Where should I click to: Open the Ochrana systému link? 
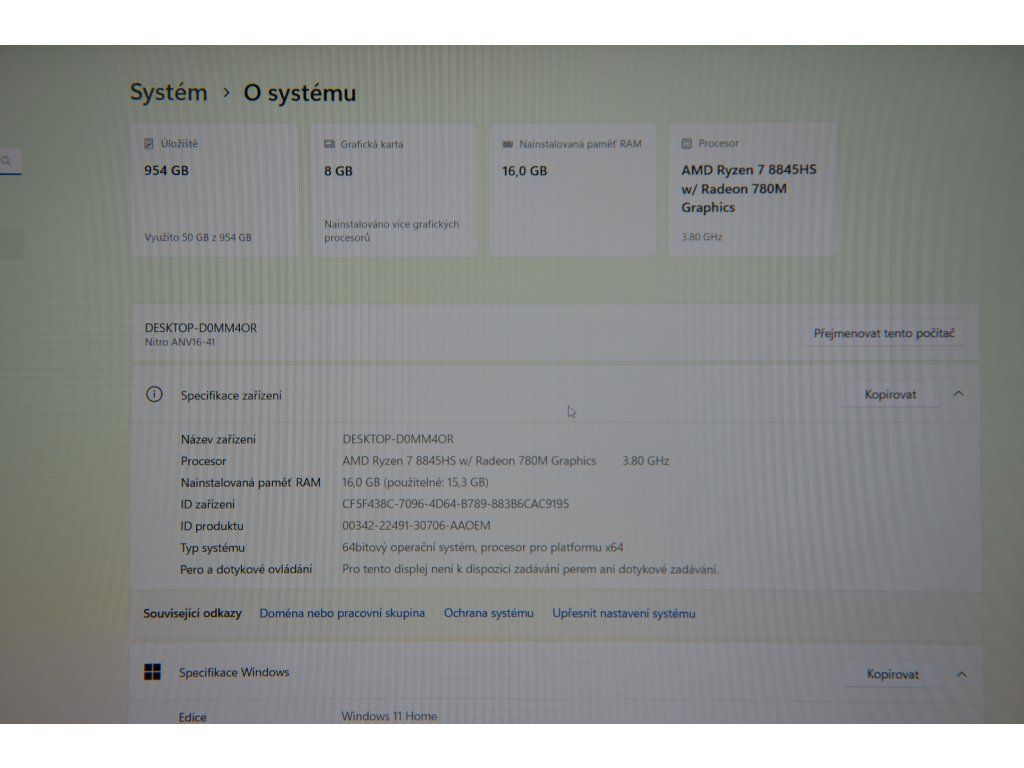point(488,613)
